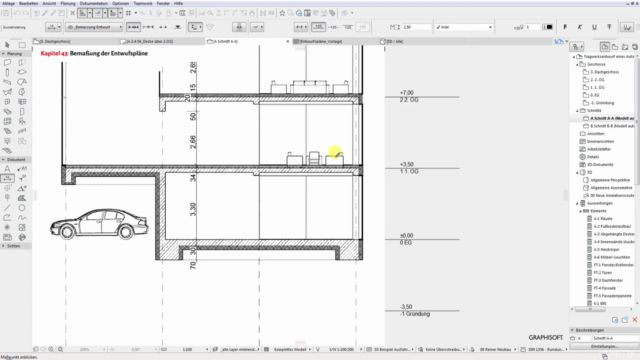Collapse the Geschosse tree node
The width and height of the screenshot is (640, 360).
[x=577, y=64]
